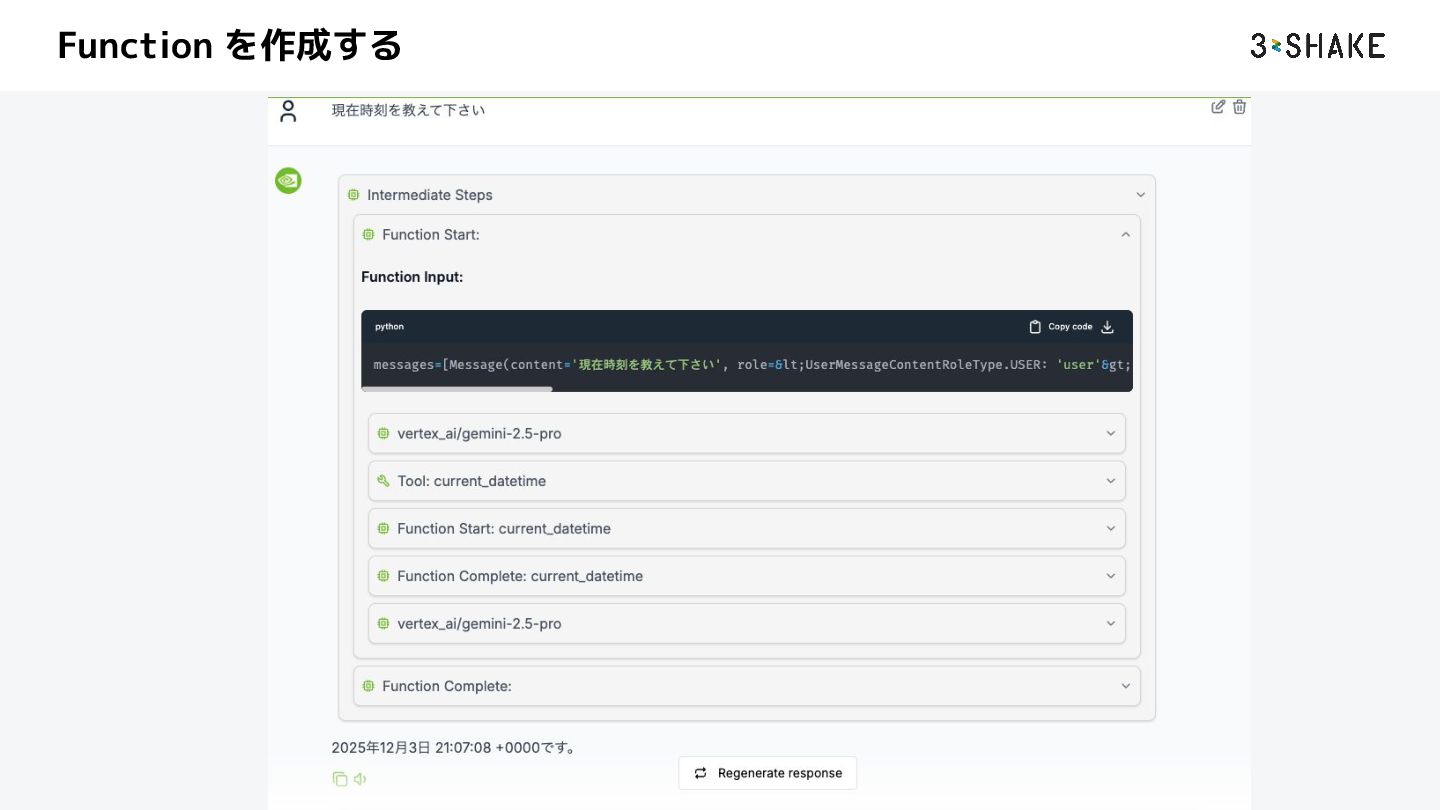Click the Regenerate response button
The width and height of the screenshot is (1440, 810).
tap(767, 773)
